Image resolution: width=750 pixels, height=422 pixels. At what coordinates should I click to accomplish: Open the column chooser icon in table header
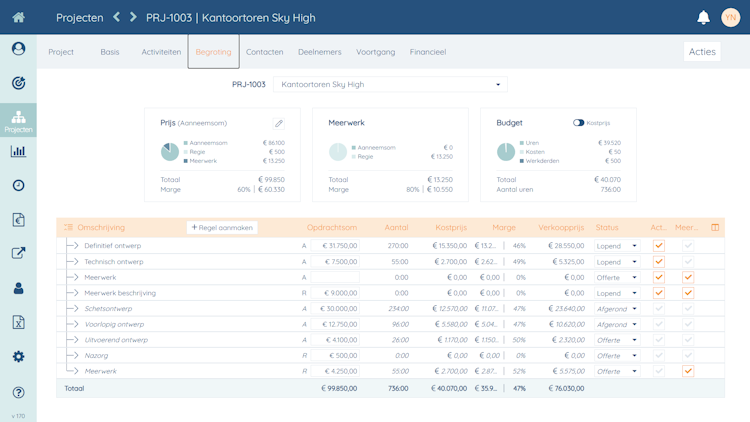[715, 227]
